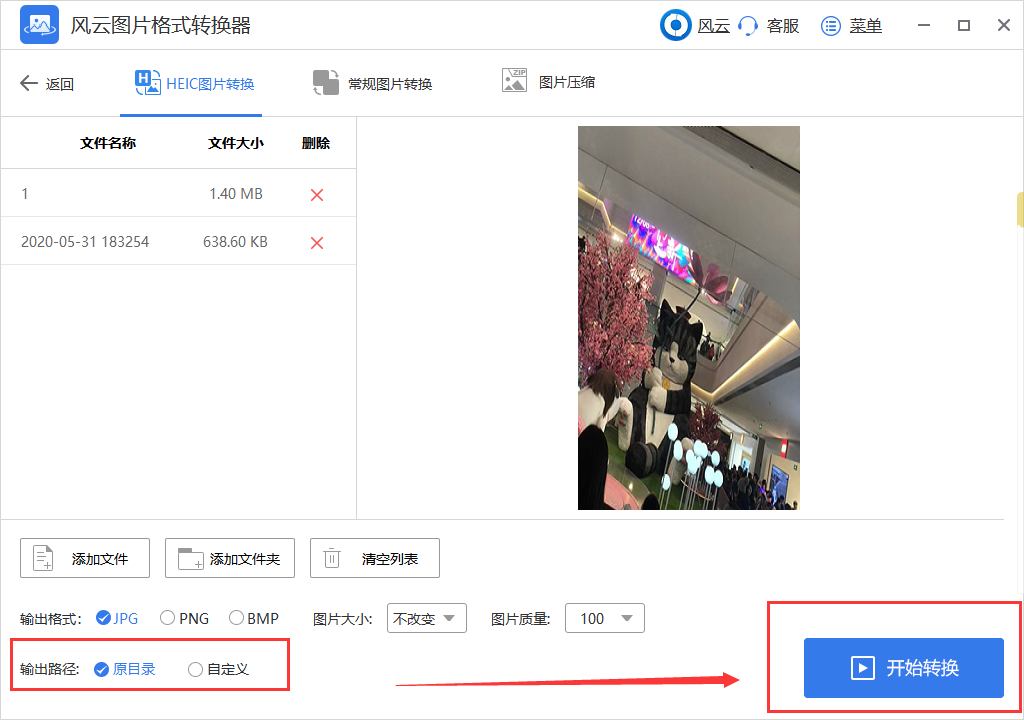
Task: Click the 图片质量 label
Action: pos(521,619)
